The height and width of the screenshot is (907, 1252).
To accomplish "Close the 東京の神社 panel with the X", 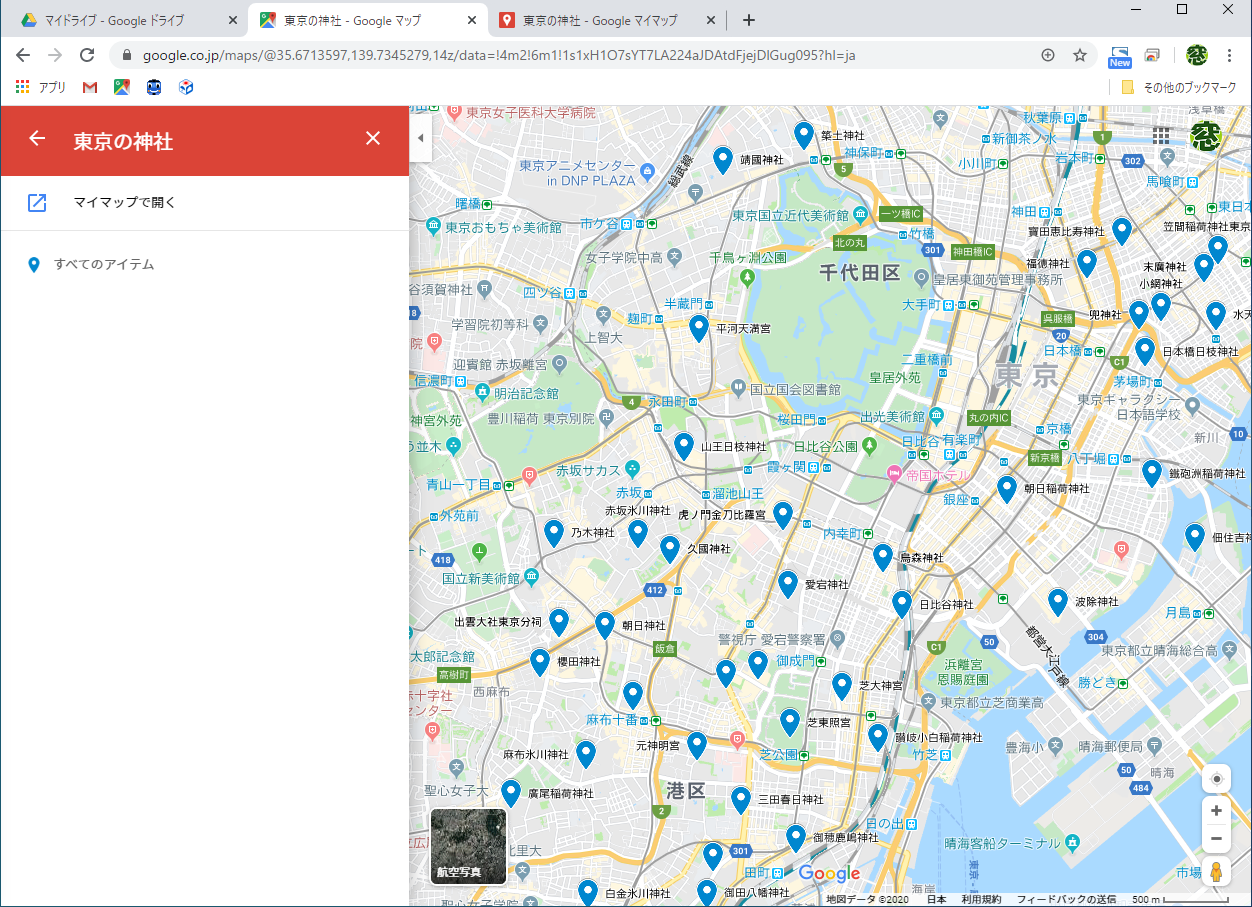I will (373, 138).
